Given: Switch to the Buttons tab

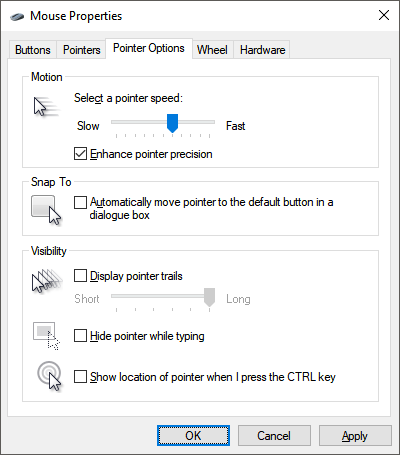Looking at the screenshot, I should [33, 50].
